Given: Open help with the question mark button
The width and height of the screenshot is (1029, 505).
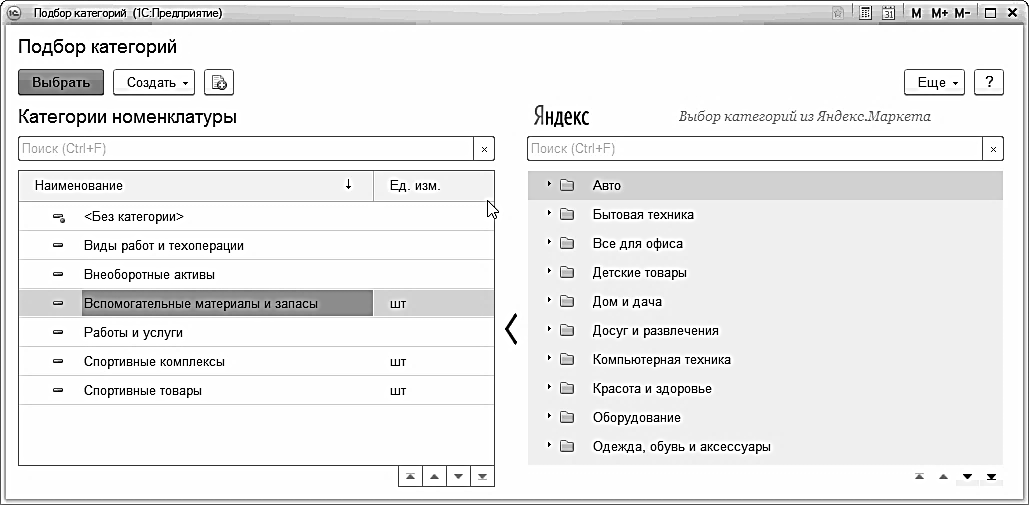Looking at the screenshot, I should pos(988,82).
